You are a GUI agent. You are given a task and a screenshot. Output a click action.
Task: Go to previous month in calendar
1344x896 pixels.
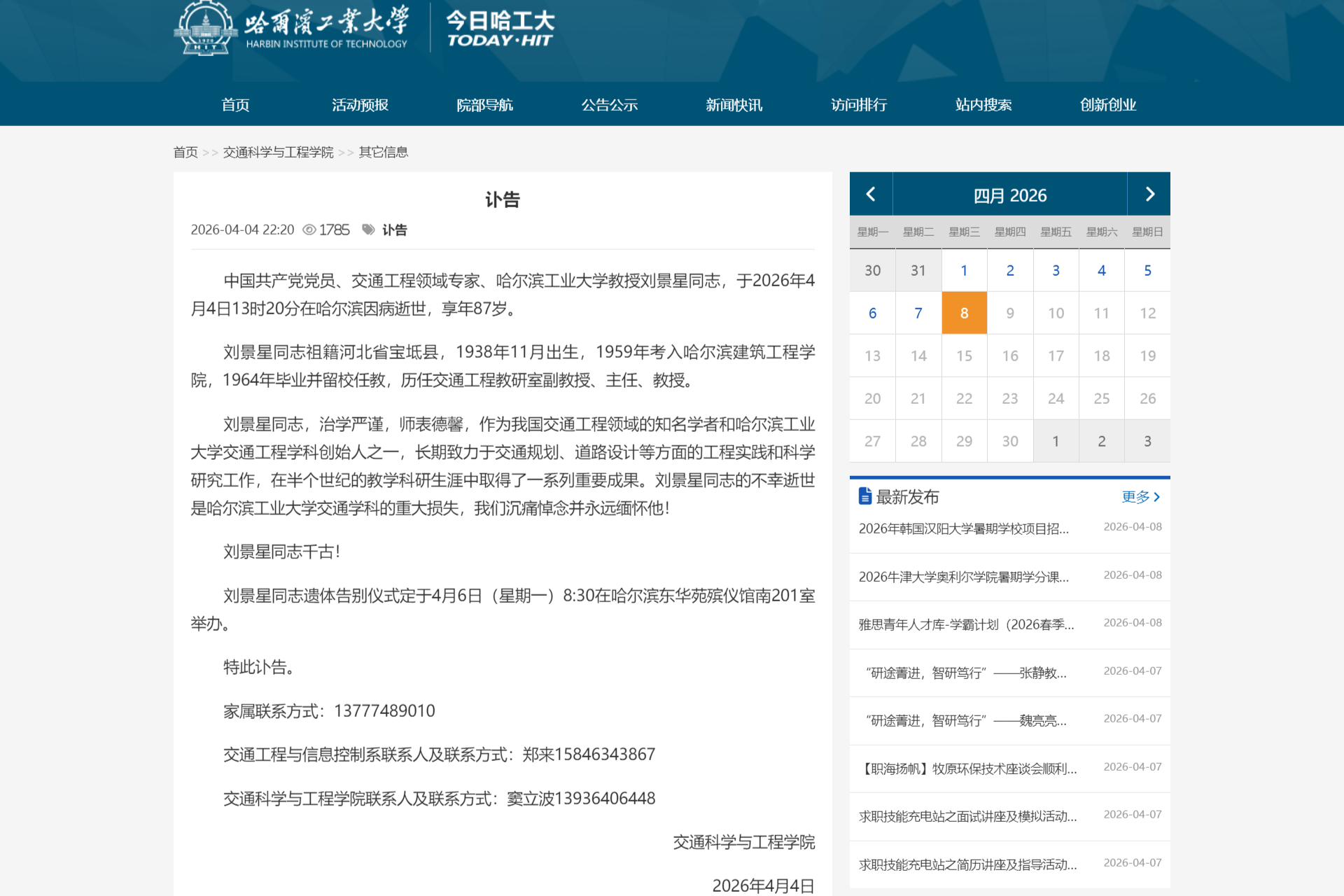(x=871, y=195)
